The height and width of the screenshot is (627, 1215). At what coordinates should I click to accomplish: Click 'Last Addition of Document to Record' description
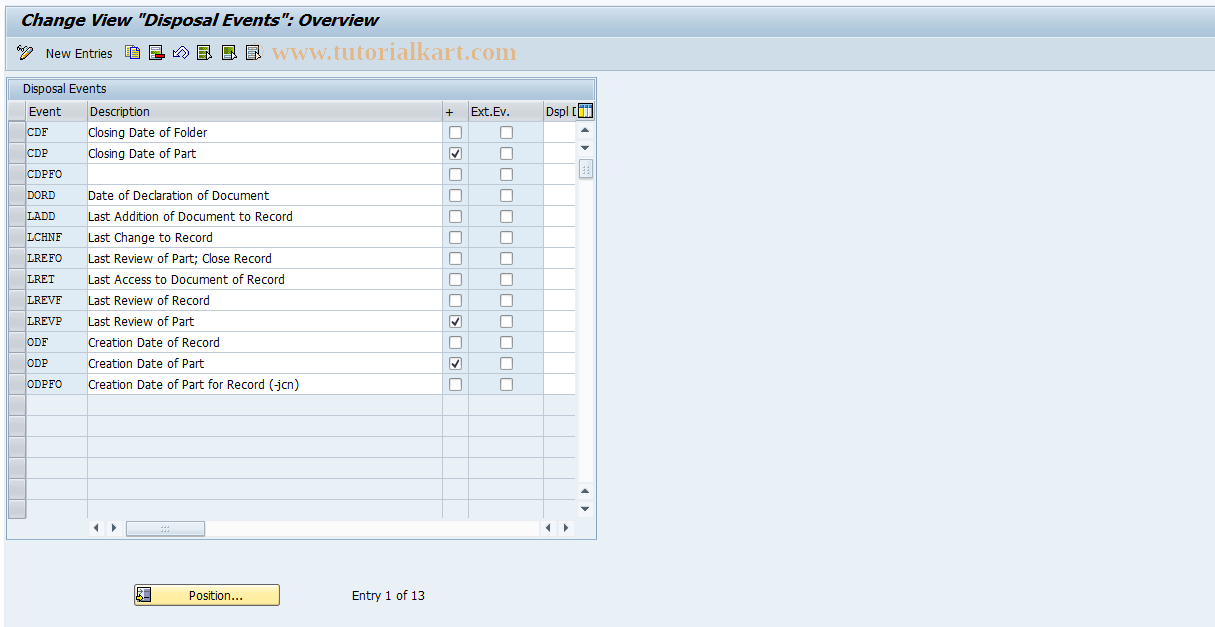(265, 216)
